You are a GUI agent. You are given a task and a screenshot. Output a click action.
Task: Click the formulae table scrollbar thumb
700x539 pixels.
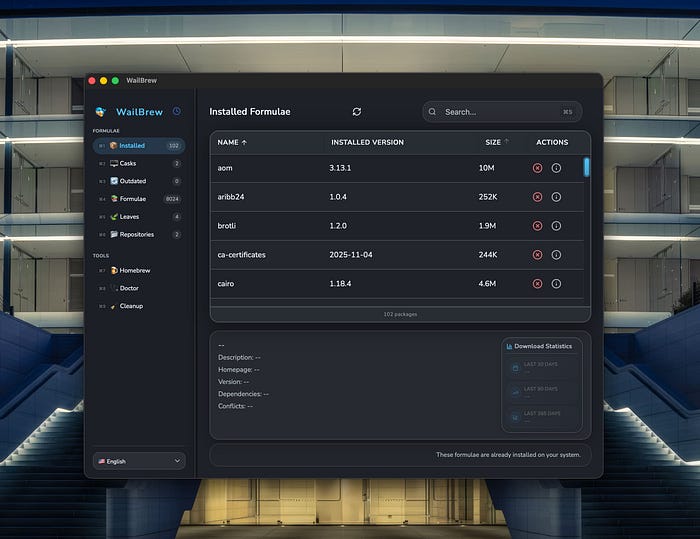[587, 167]
